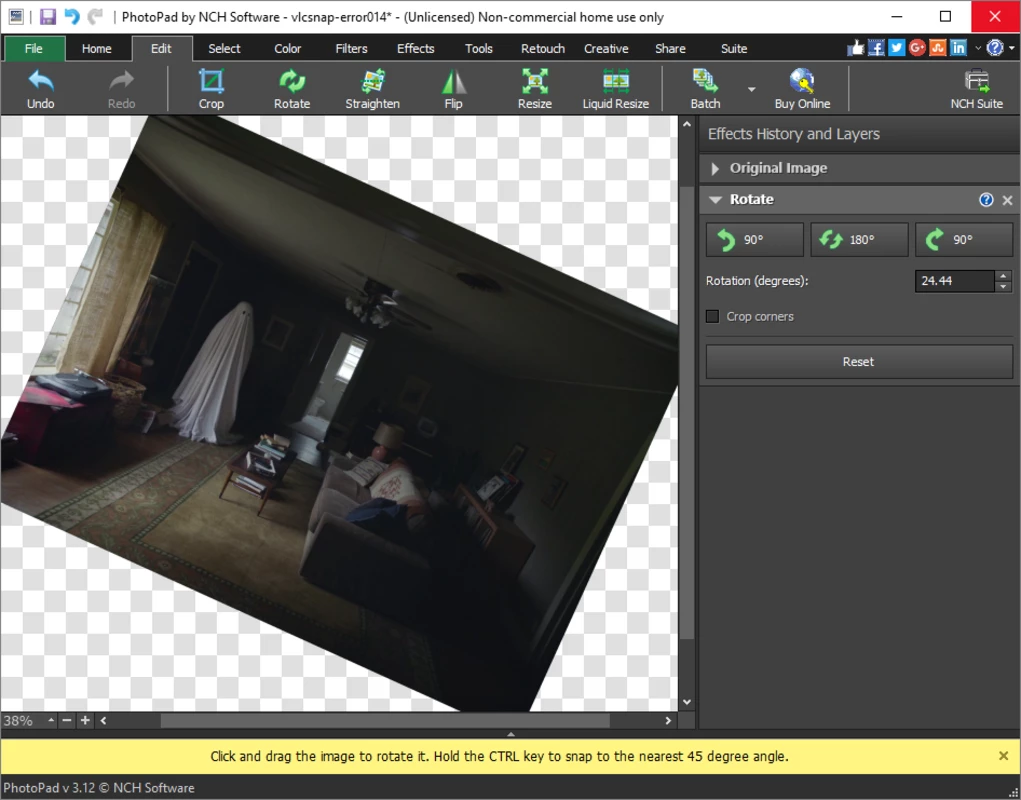
Task: Click the vertical scrollbar thumb
Action: (686, 411)
